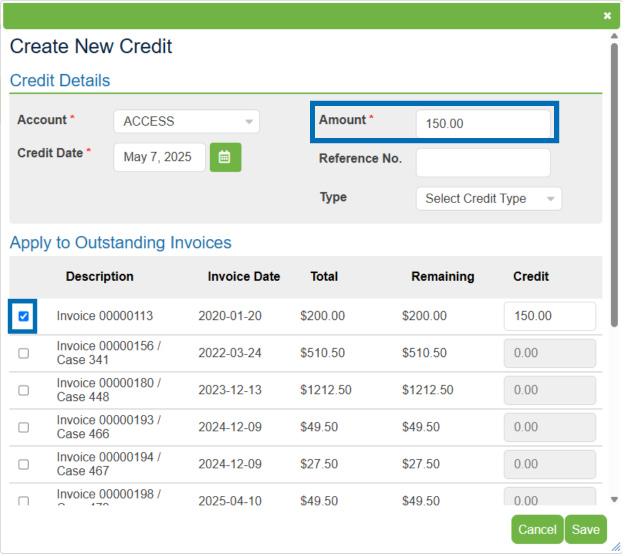This screenshot has width=625, height=556.
Task: Click the Description column header
Action: click(x=99, y=276)
